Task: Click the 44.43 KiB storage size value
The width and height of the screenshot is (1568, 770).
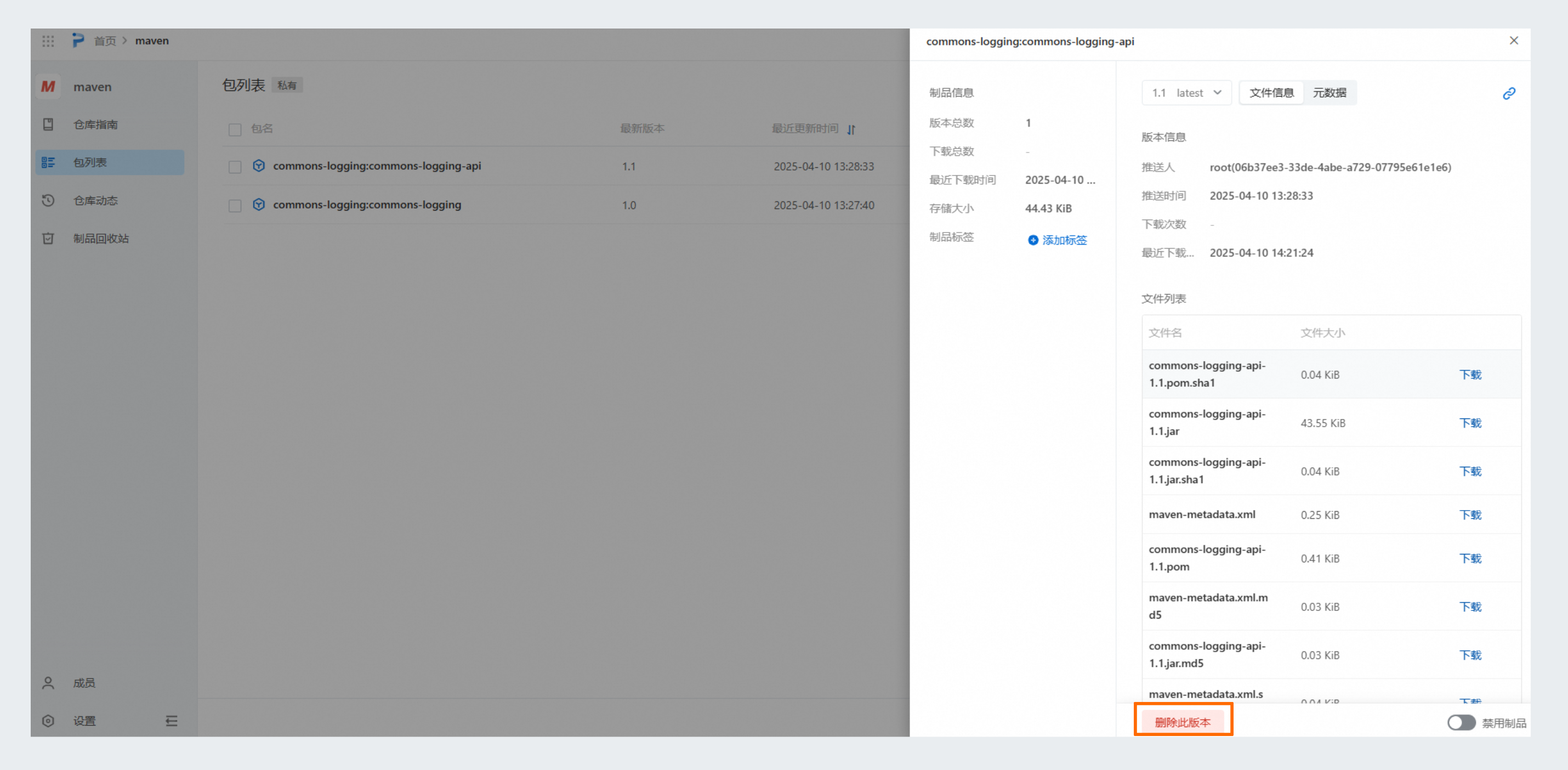Action: click(x=1048, y=208)
